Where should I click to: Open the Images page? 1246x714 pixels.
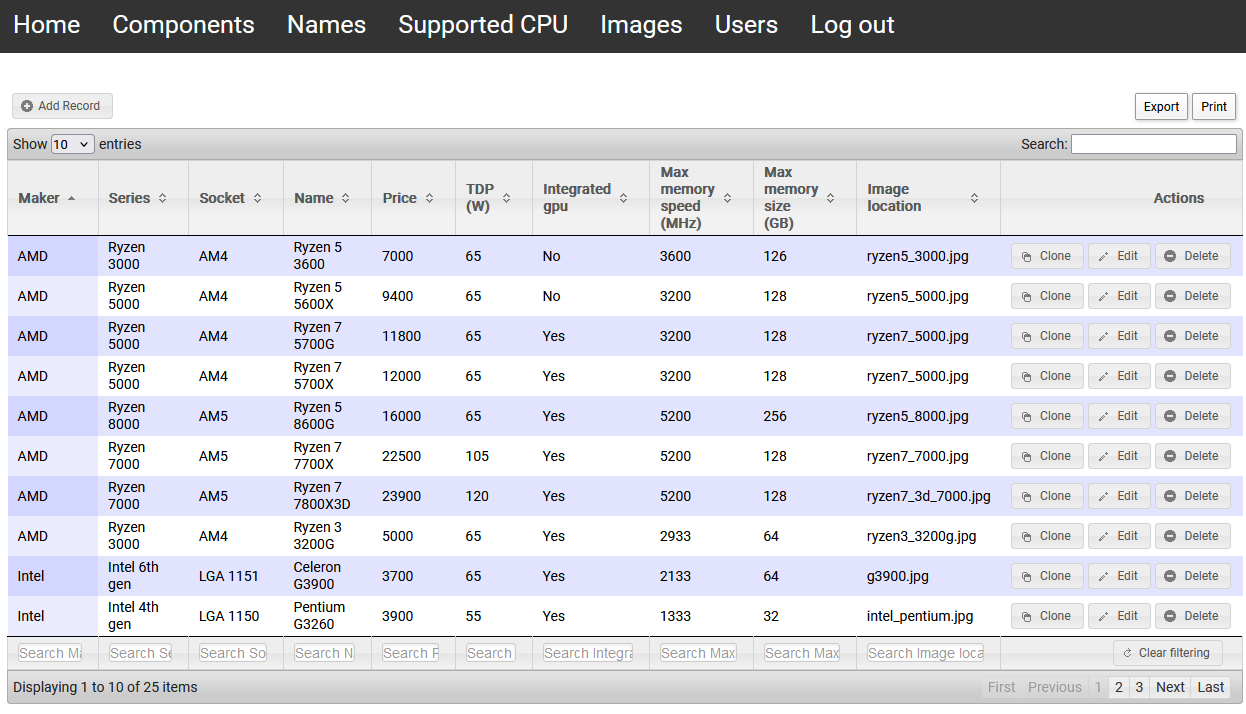click(x=641, y=25)
